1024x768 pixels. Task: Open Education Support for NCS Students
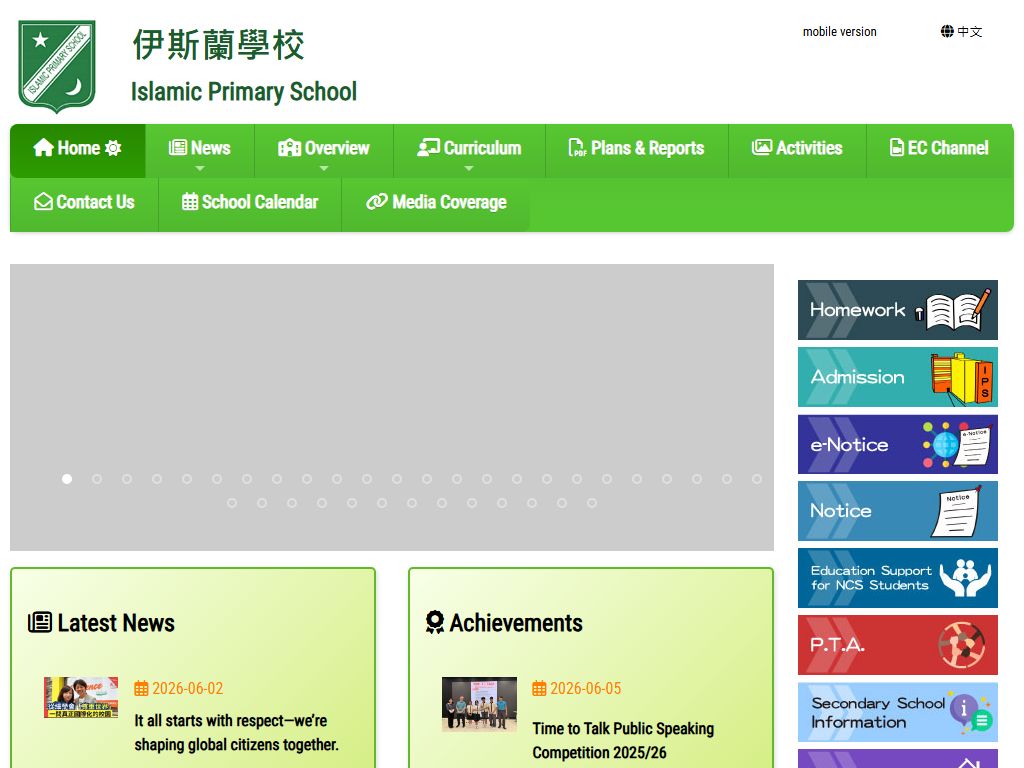[x=898, y=578]
